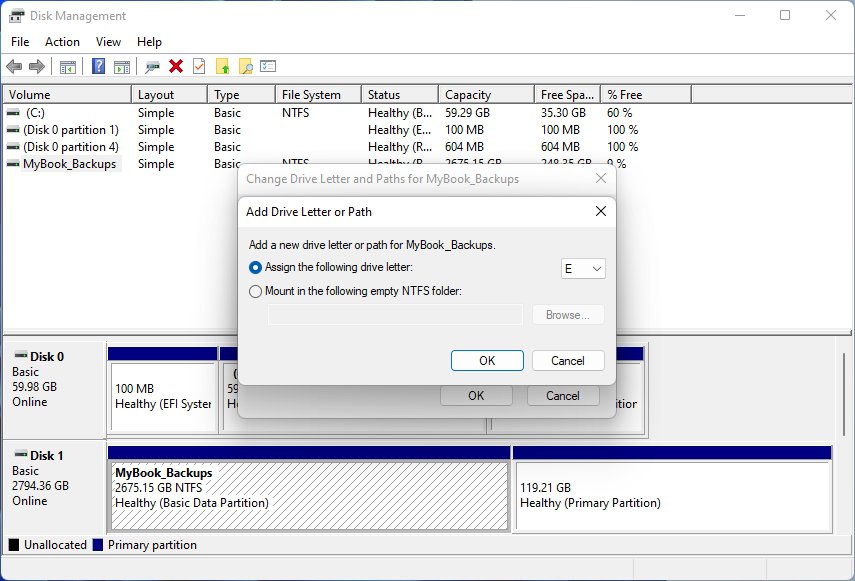
Task: Click Cancel in Change Drive Letter dialog behind
Action: (563, 396)
